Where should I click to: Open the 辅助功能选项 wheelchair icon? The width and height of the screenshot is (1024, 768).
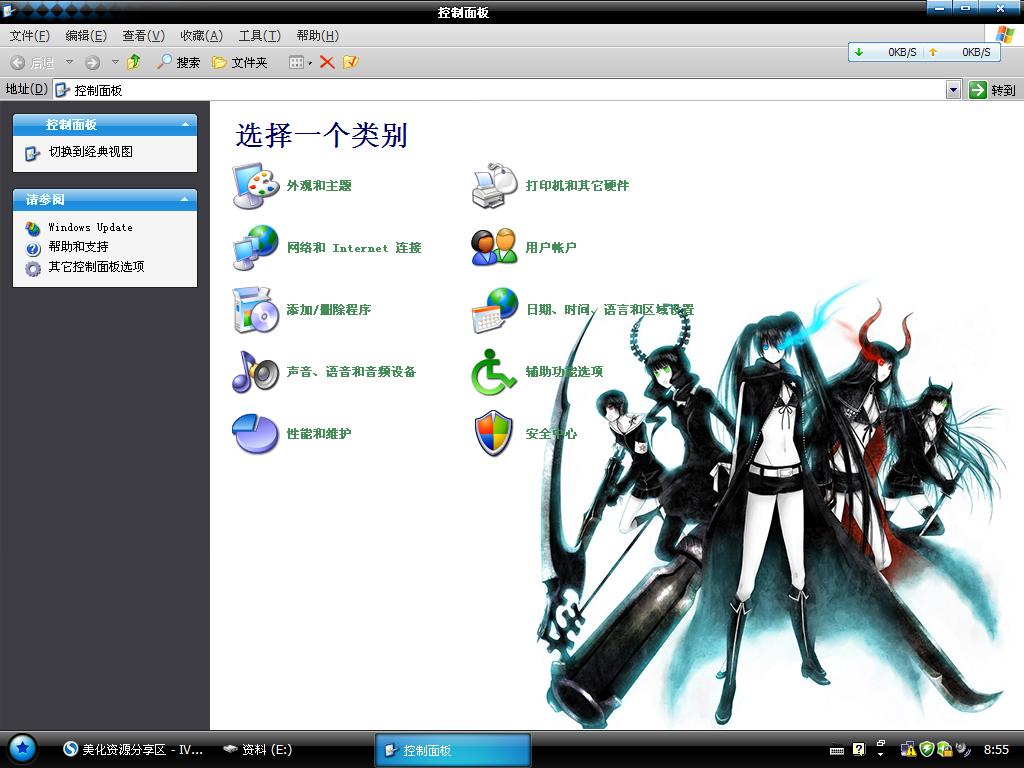point(494,372)
